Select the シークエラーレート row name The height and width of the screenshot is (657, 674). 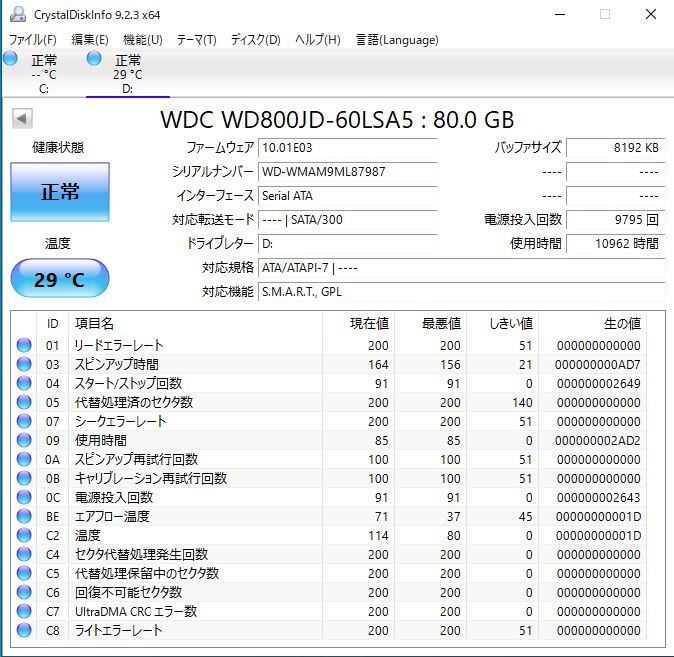(x=120, y=421)
